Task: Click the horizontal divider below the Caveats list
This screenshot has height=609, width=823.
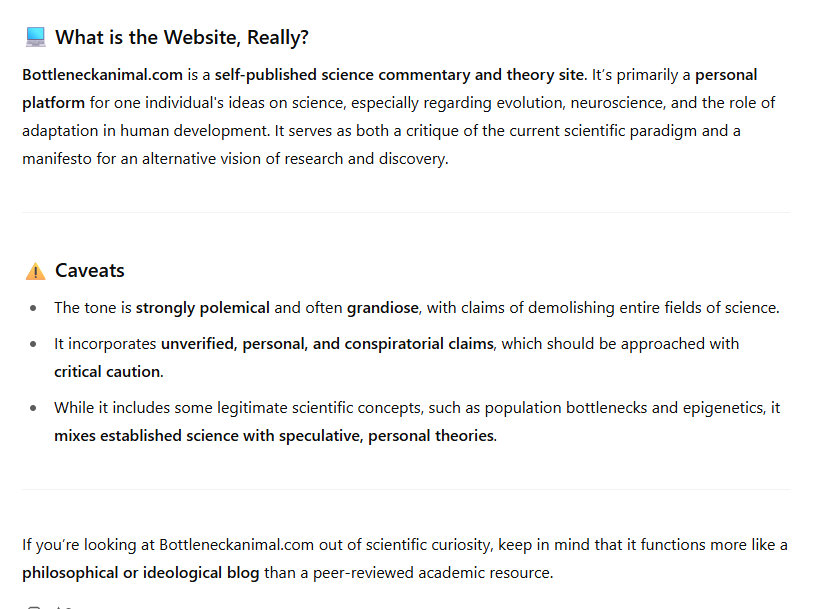Action: pyautogui.click(x=406, y=489)
